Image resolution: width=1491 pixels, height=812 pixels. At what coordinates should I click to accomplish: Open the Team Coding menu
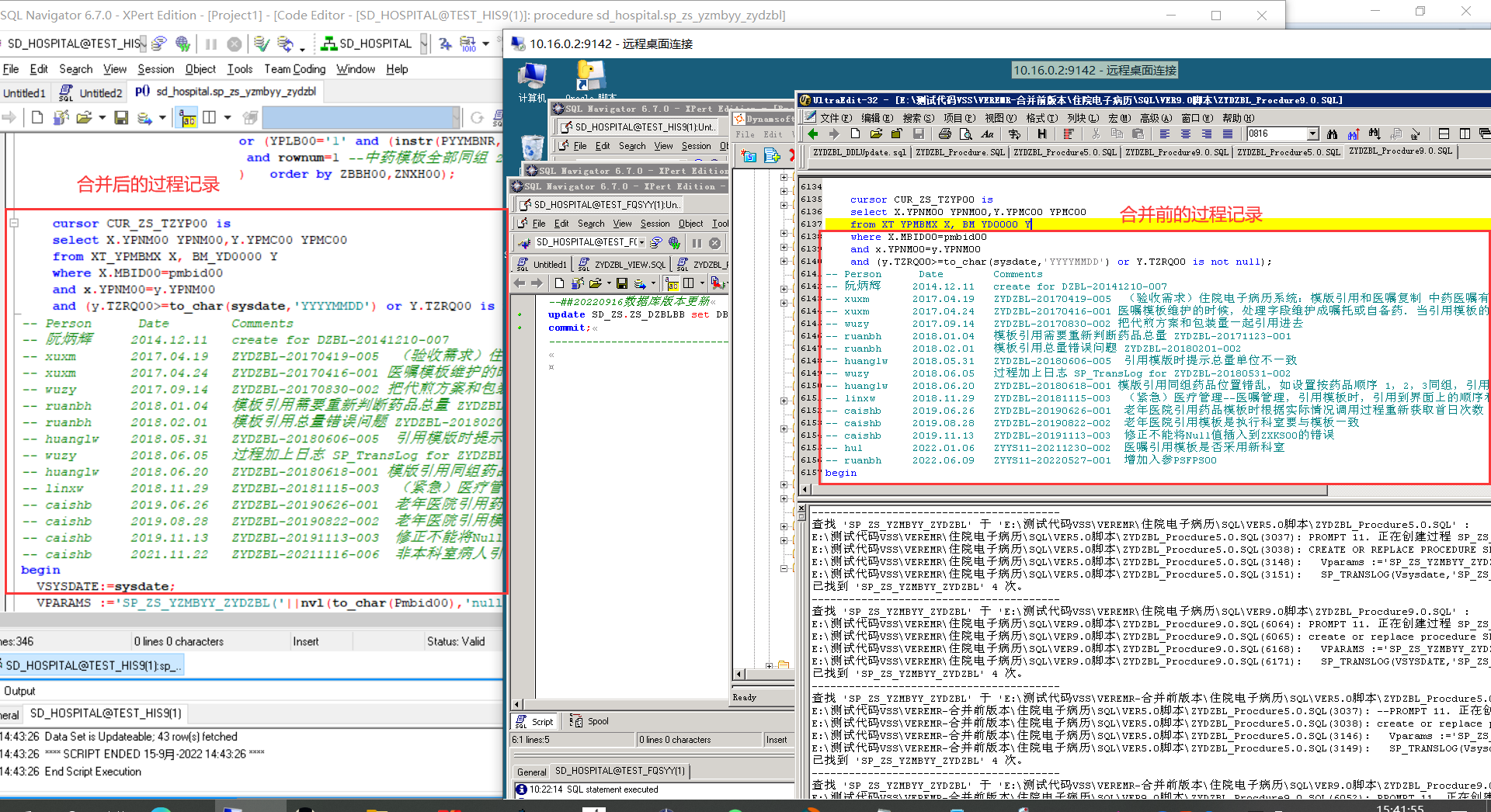pos(294,69)
